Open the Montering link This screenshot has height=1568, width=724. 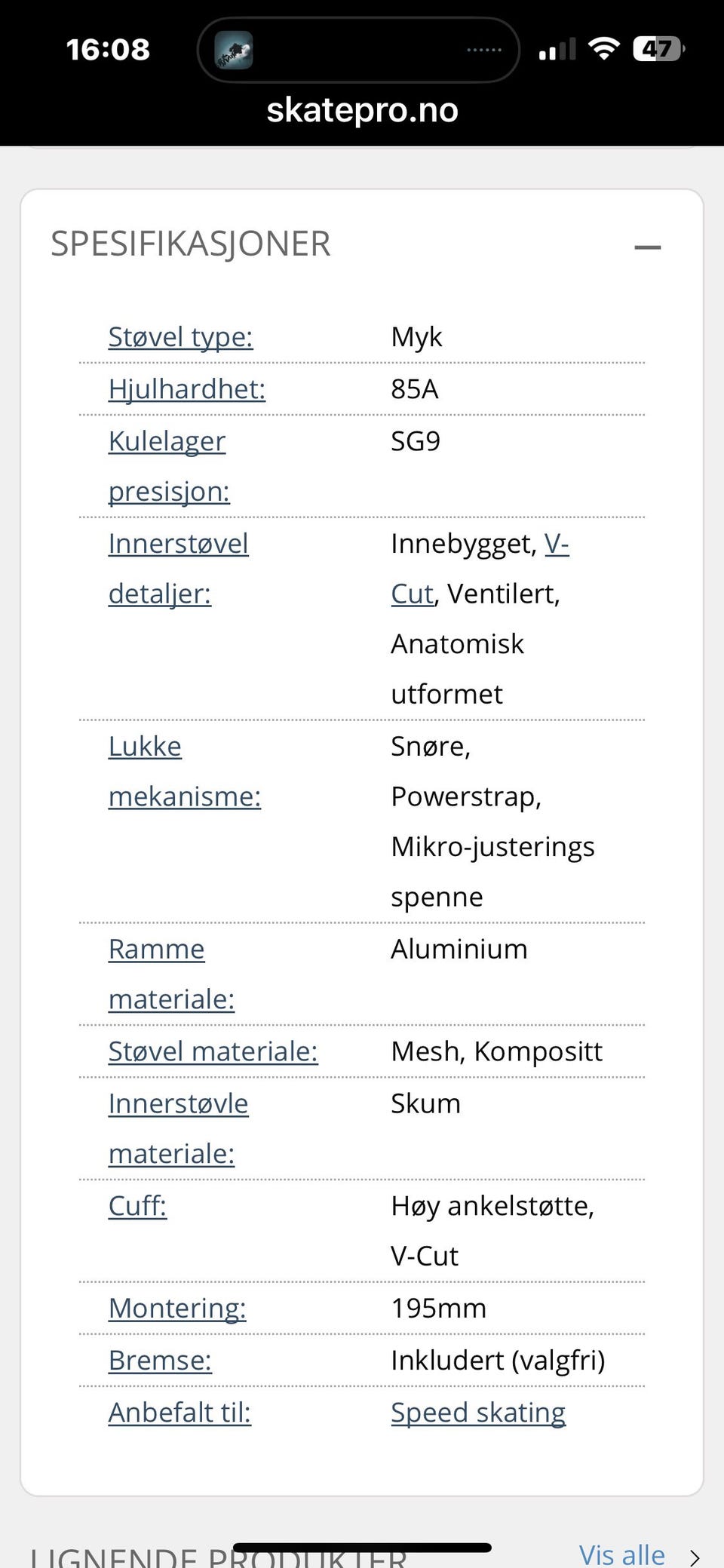click(177, 1309)
